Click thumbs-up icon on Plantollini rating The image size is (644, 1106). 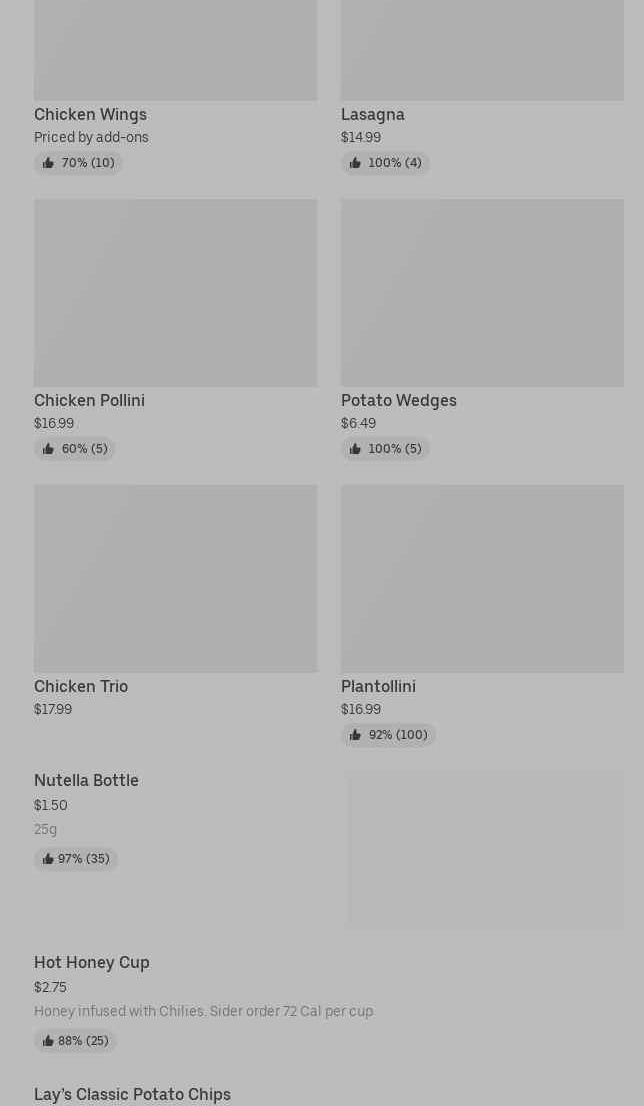tap(355, 735)
